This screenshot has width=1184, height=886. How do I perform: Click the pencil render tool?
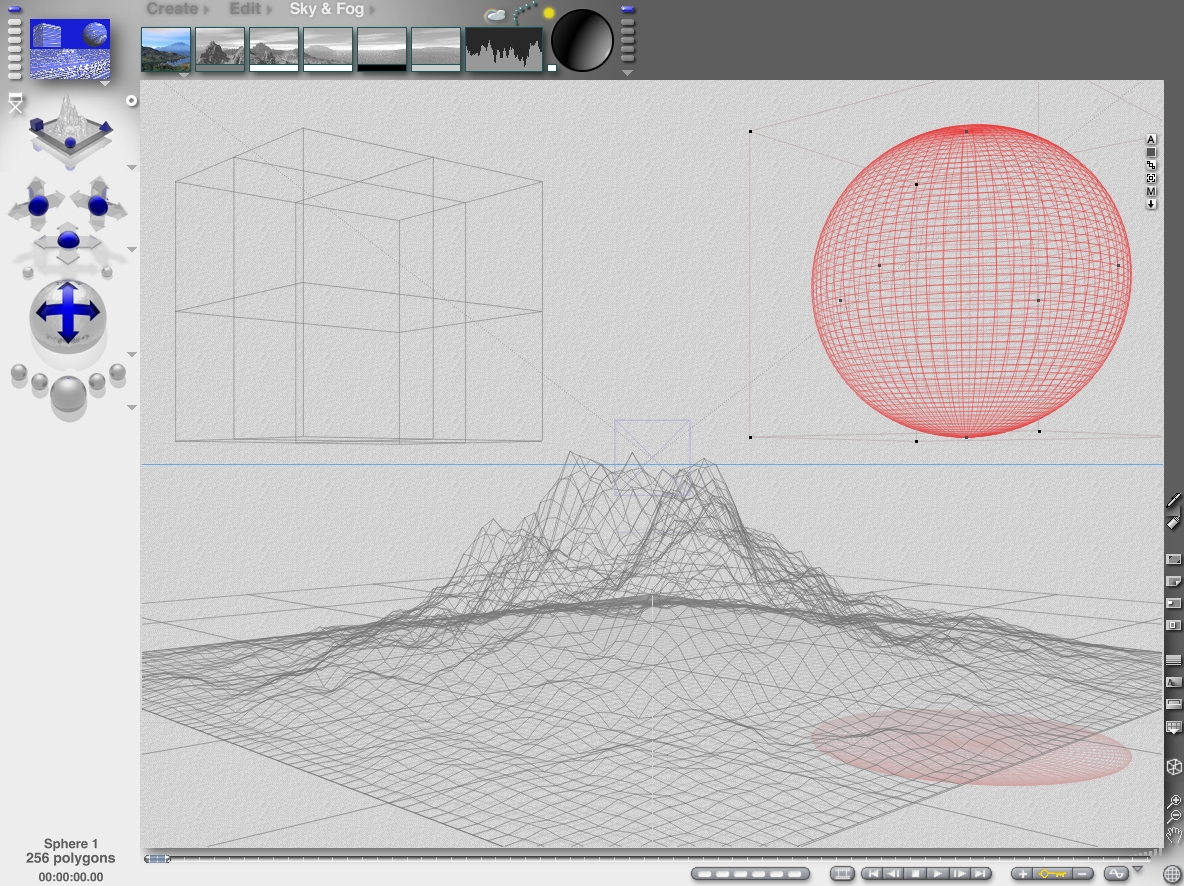[x=1174, y=498]
